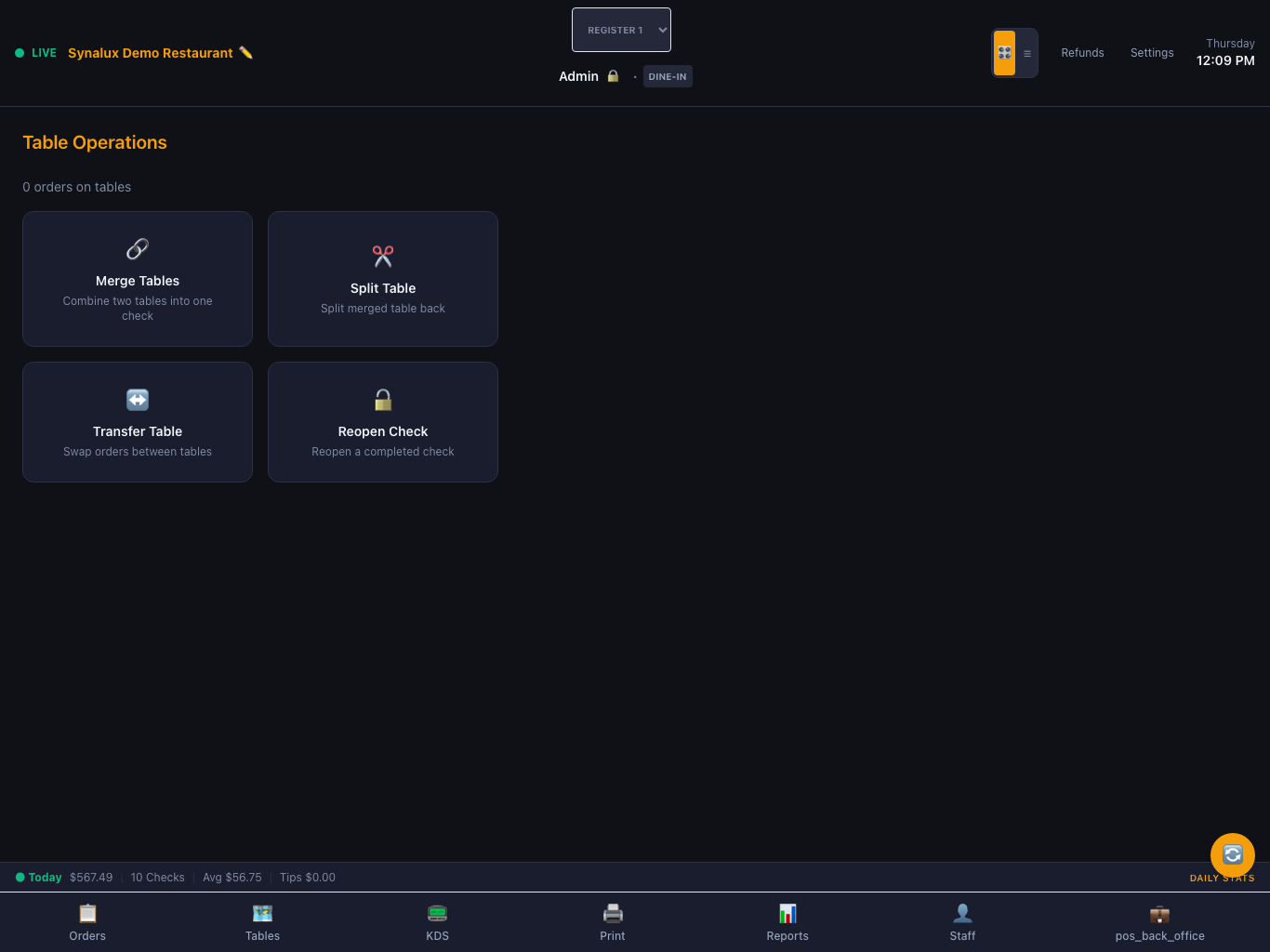This screenshot has width=1270, height=952.
Task: Click the Admin lock icon
Action: pyautogui.click(x=613, y=76)
